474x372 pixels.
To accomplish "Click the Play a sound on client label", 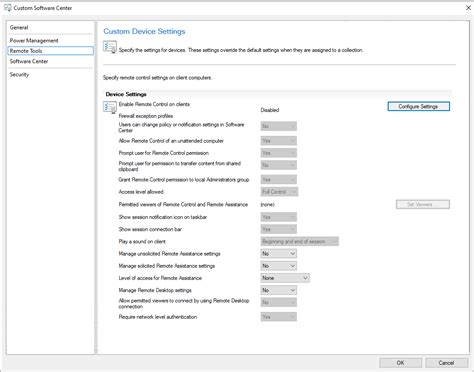I will click(x=142, y=241).
